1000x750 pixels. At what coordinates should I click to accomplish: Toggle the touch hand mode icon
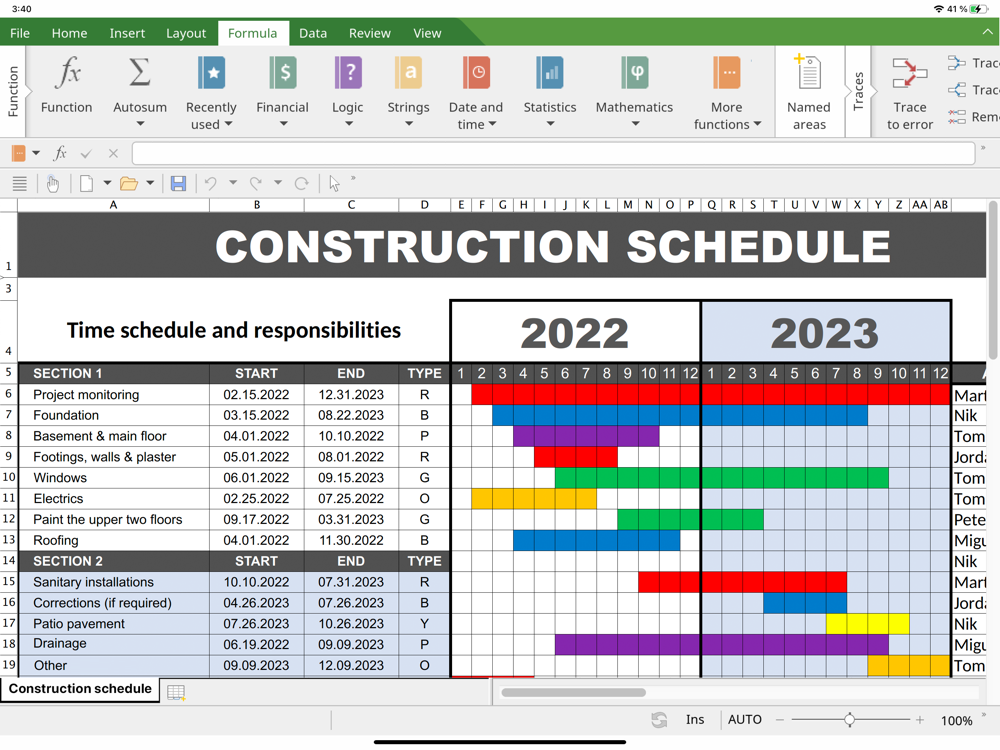tap(52, 184)
